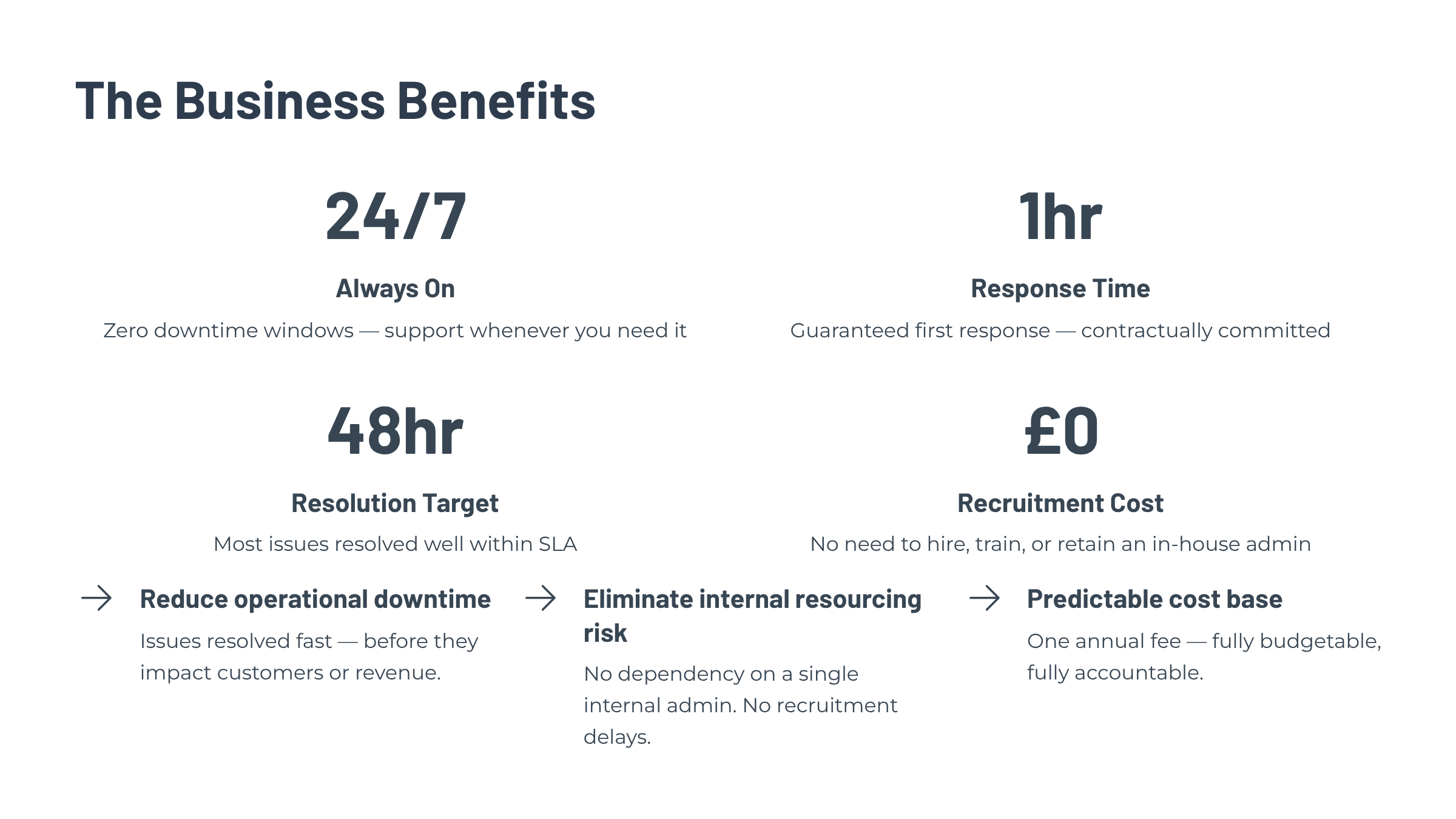
Task: Select the Resolution Target label
Action: click(x=395, y=504)
